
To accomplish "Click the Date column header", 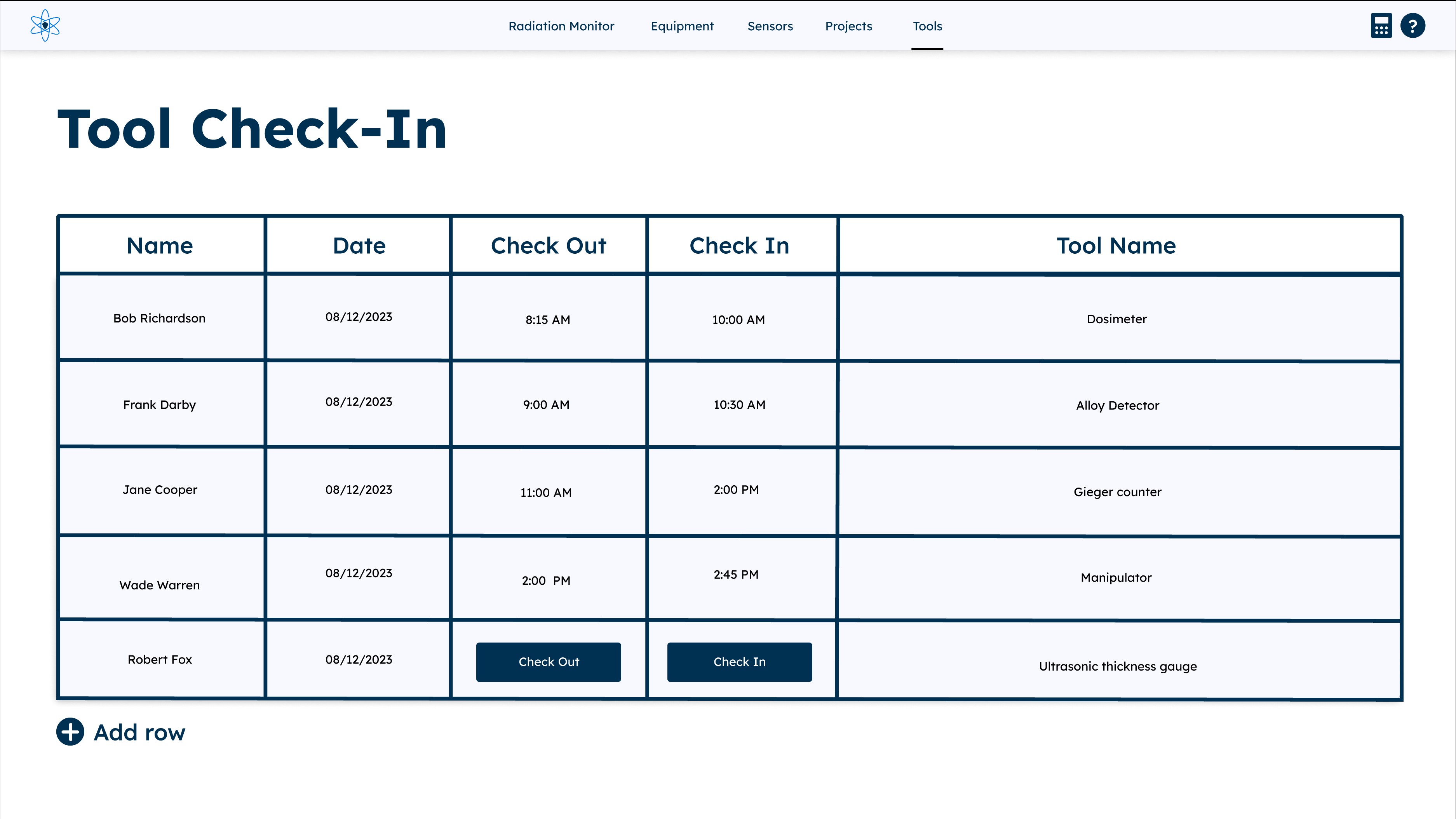I will pyautogui.click(x=359, y=245).
